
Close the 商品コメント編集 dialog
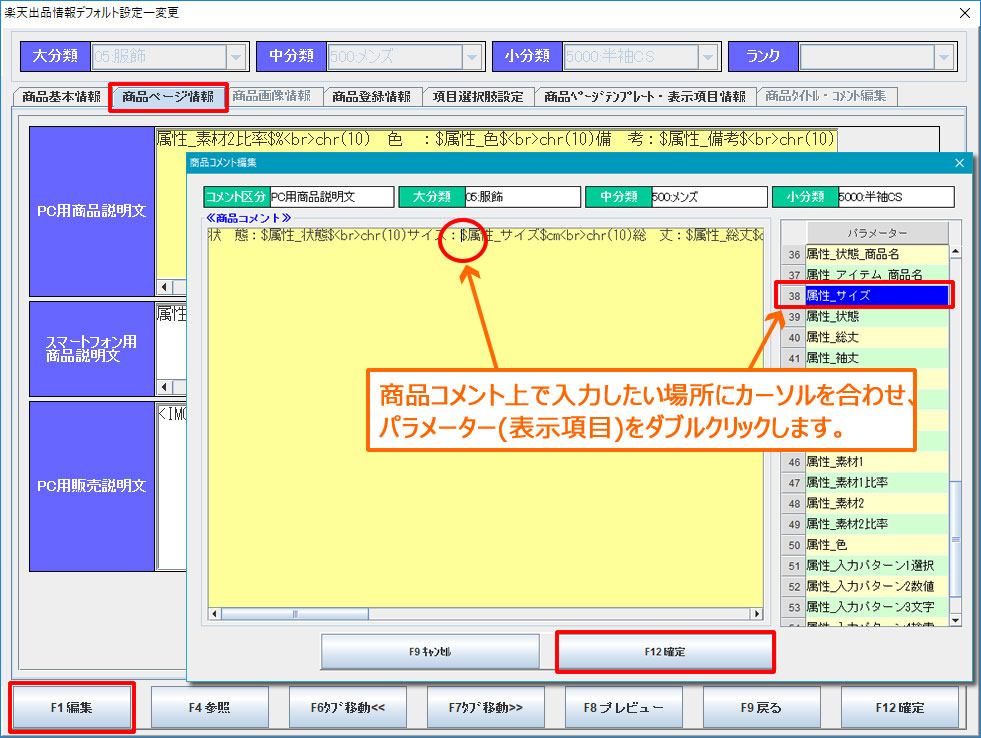tap(960, 162)
